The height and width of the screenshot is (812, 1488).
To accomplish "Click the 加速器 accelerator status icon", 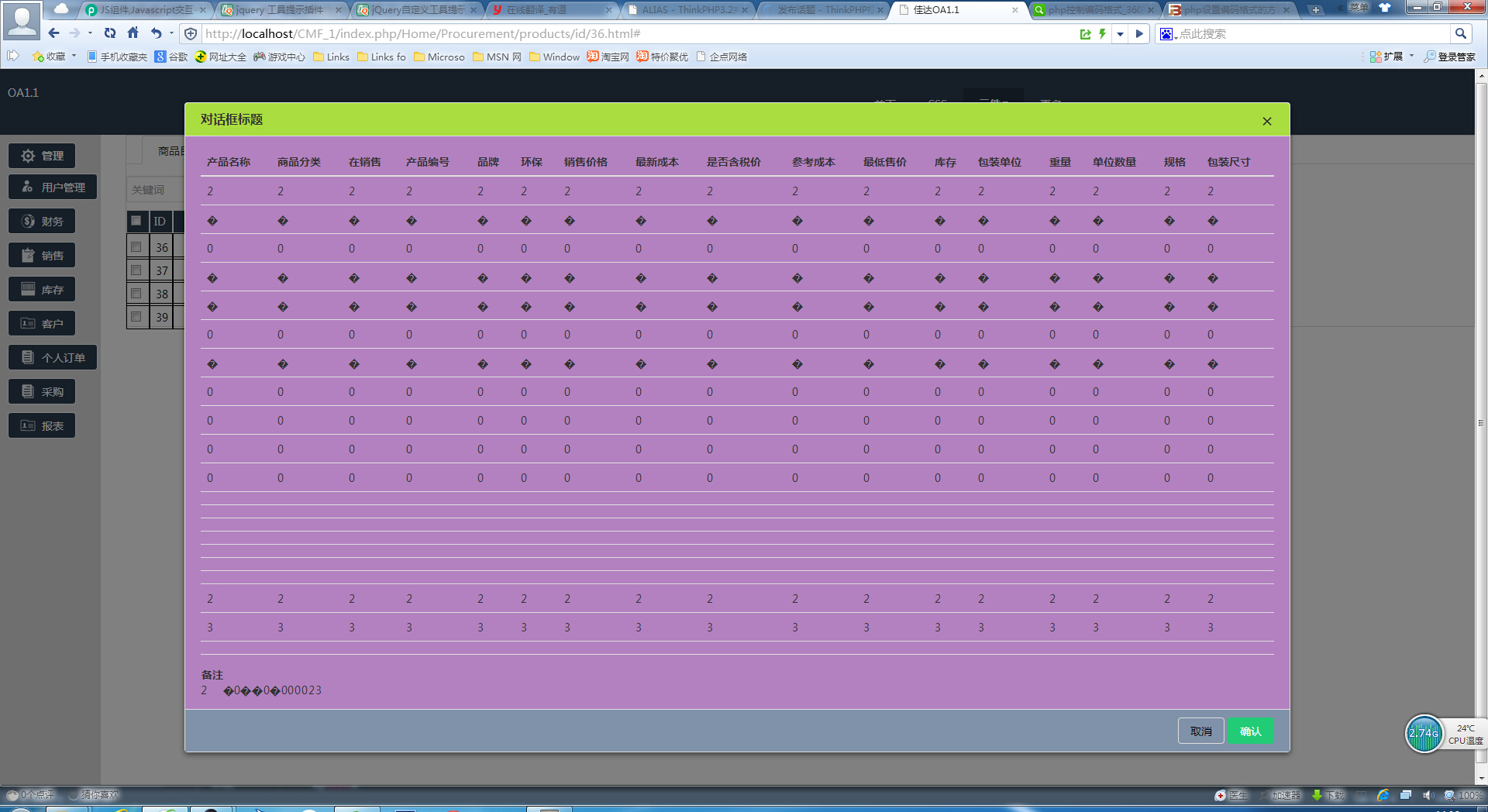I will click(1280, 795).
